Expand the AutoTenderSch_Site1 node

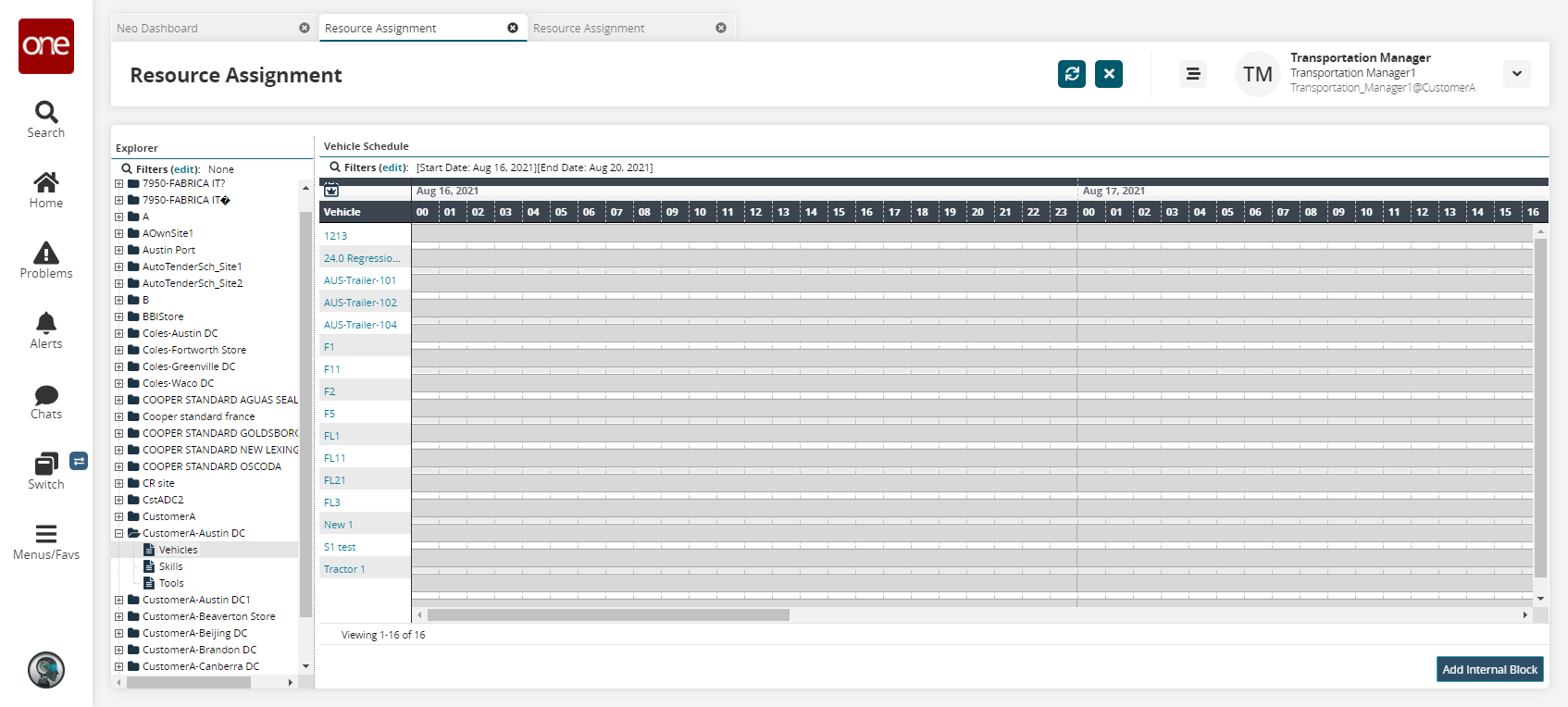coord(119,267)
